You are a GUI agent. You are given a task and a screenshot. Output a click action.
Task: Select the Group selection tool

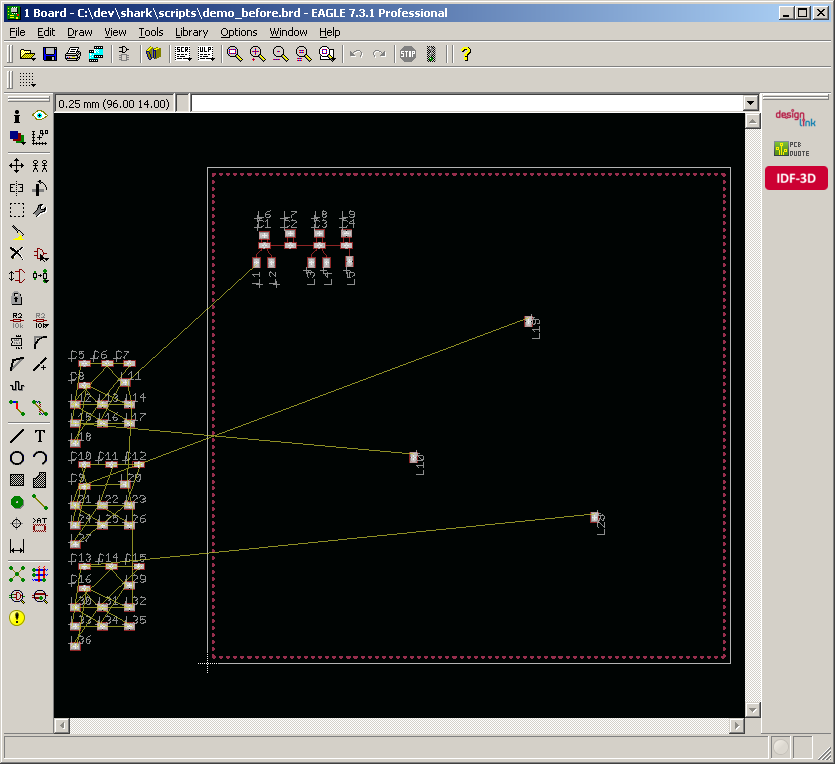coord(17,210)
